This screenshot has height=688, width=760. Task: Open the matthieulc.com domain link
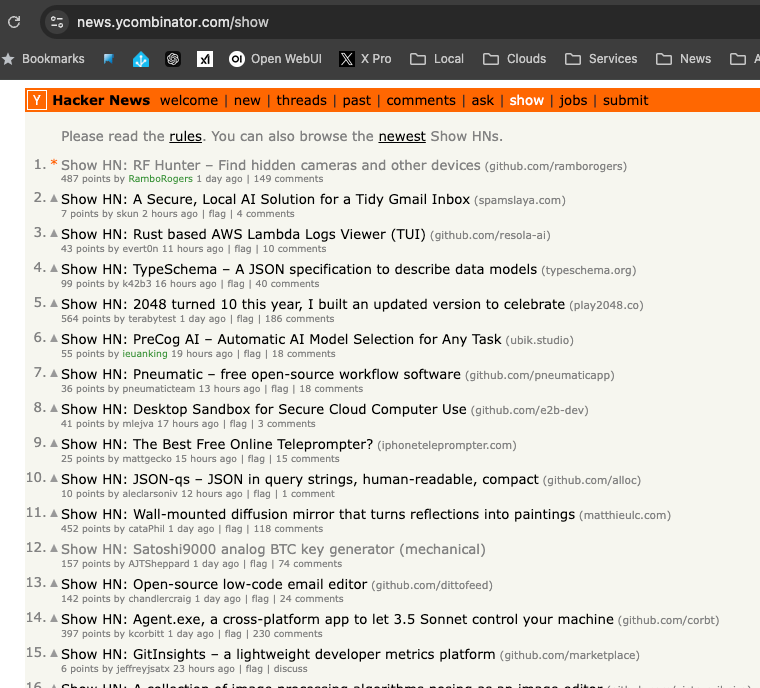tap(625, 515)
